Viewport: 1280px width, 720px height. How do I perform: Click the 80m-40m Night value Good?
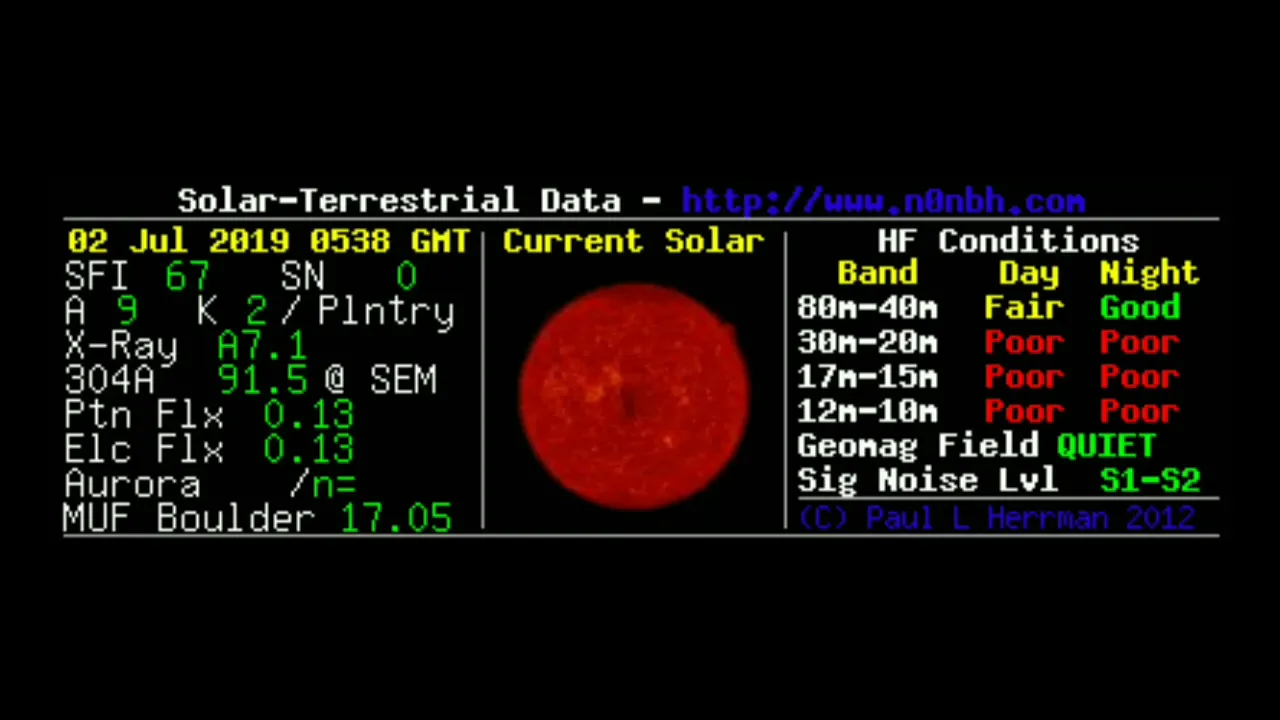point(1140,308)
